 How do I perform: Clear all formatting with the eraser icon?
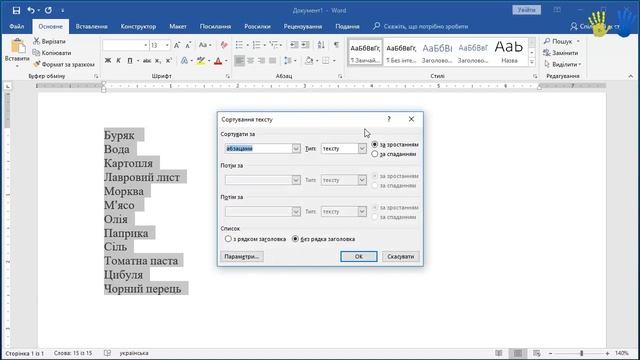224,45
